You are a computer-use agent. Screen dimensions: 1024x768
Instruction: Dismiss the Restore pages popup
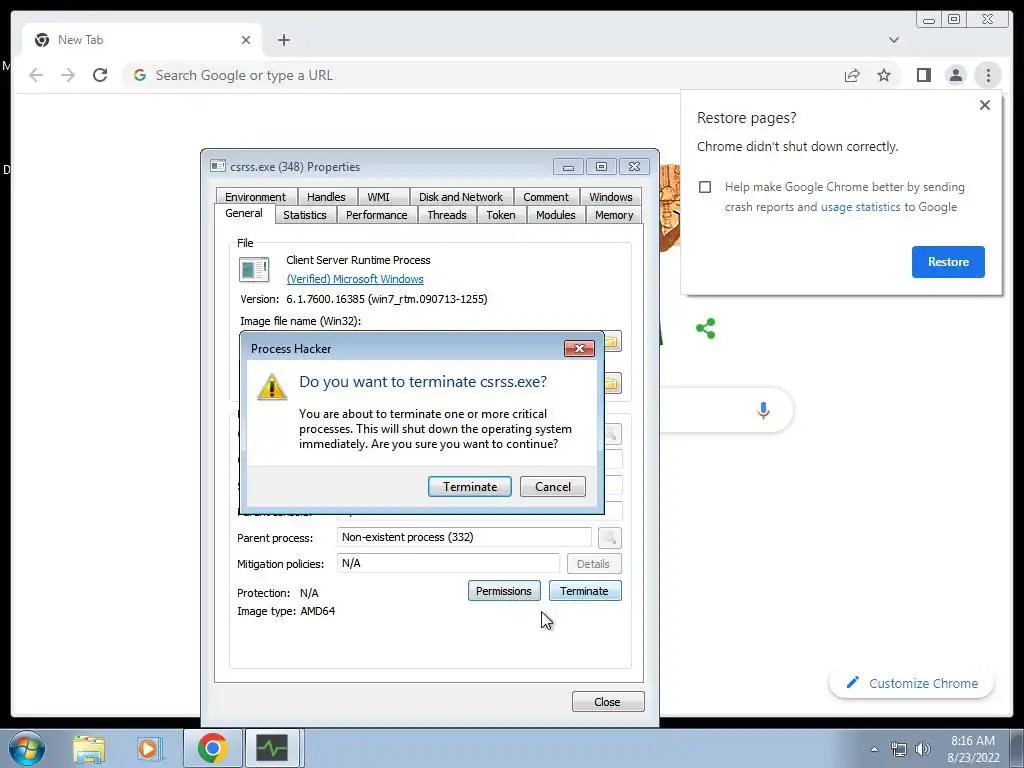click(x=985, y=105)
